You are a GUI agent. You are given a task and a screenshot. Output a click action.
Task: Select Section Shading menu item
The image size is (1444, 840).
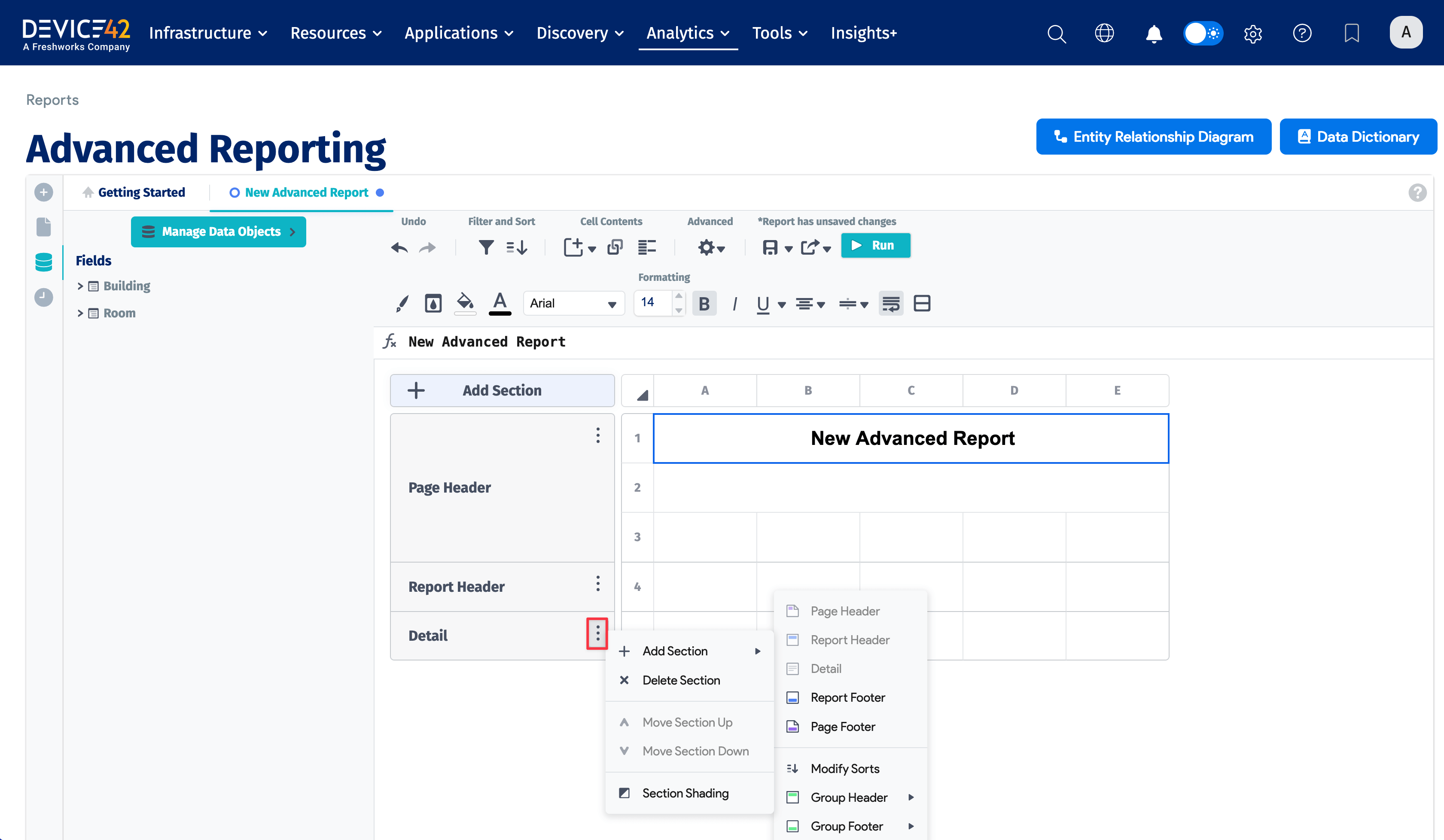[x=689, y=793]
